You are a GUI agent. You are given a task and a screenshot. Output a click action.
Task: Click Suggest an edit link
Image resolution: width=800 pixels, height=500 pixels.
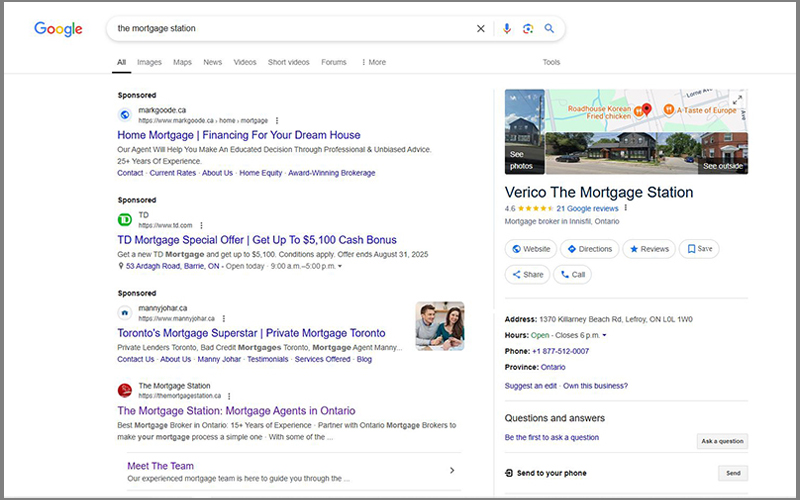pos(531,386)
